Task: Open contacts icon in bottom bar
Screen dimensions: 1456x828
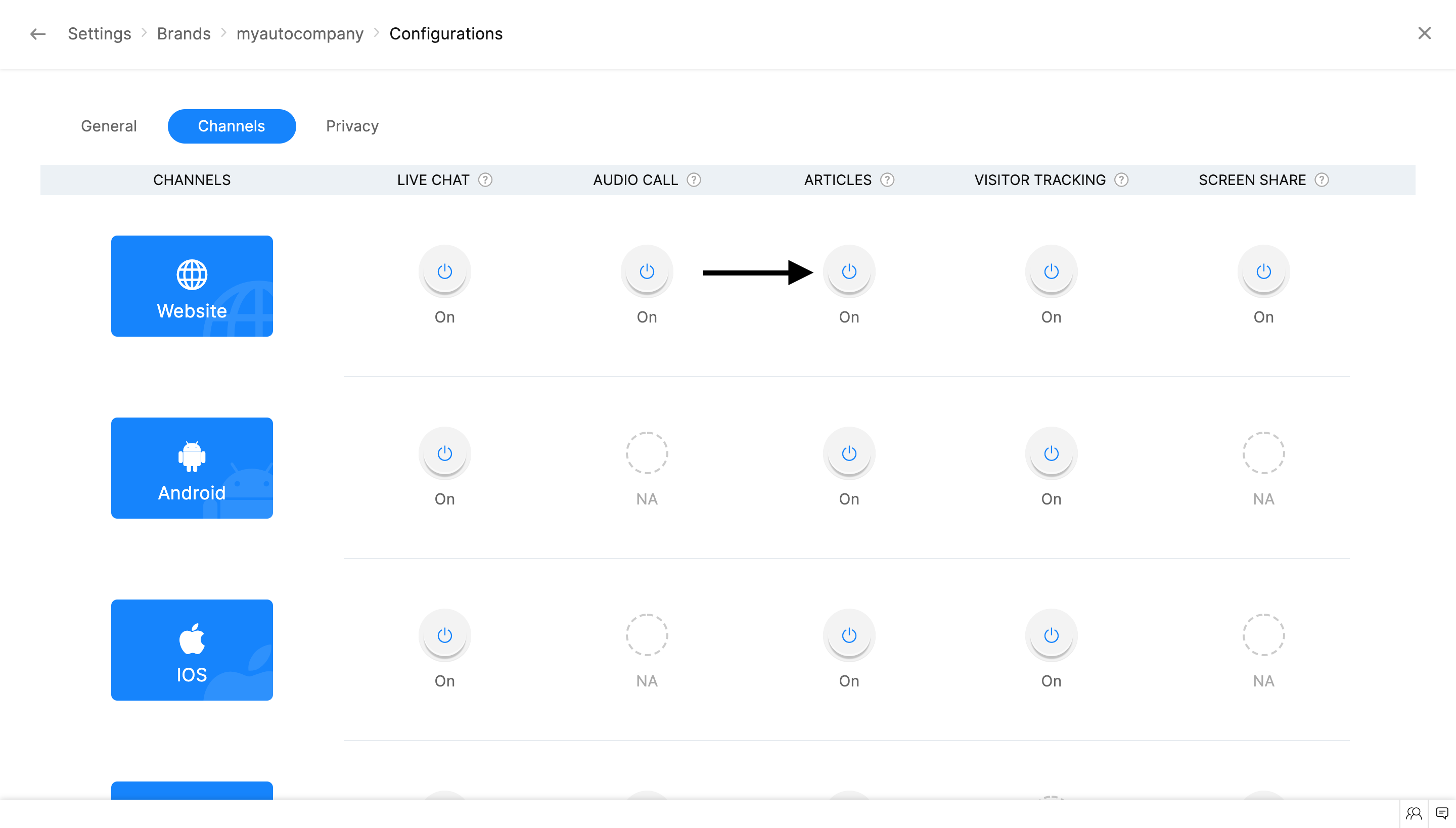Action: 1414,813
